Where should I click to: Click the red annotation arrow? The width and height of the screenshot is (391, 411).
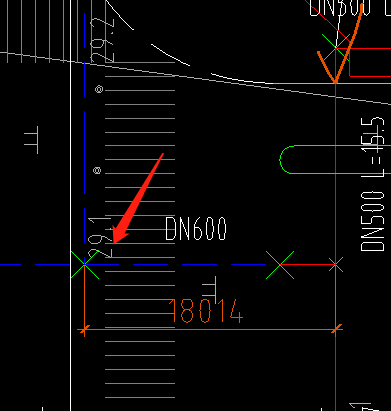pyautogui.click(x=137, y=199)
